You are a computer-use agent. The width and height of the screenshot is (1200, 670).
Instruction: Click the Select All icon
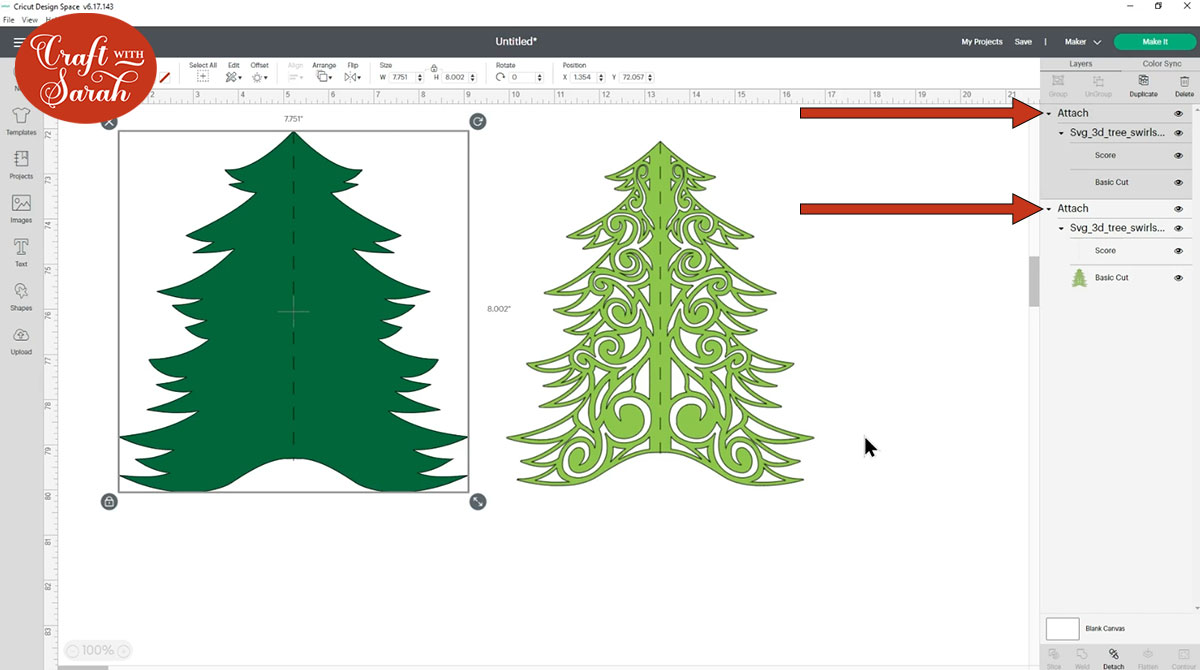(x=203, y=76)
